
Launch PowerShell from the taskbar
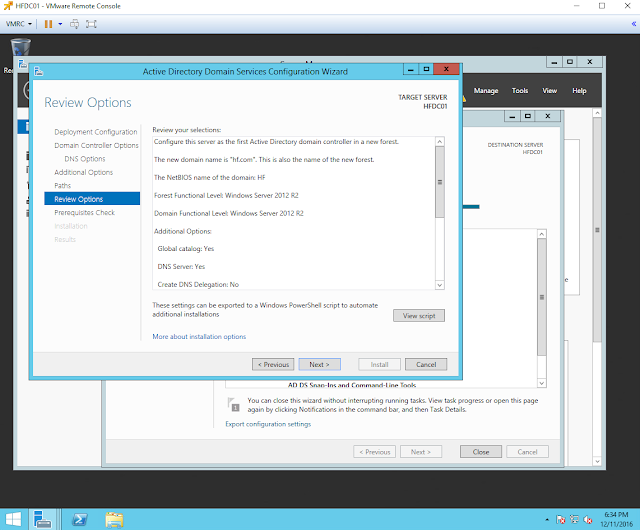click(79, 519)
